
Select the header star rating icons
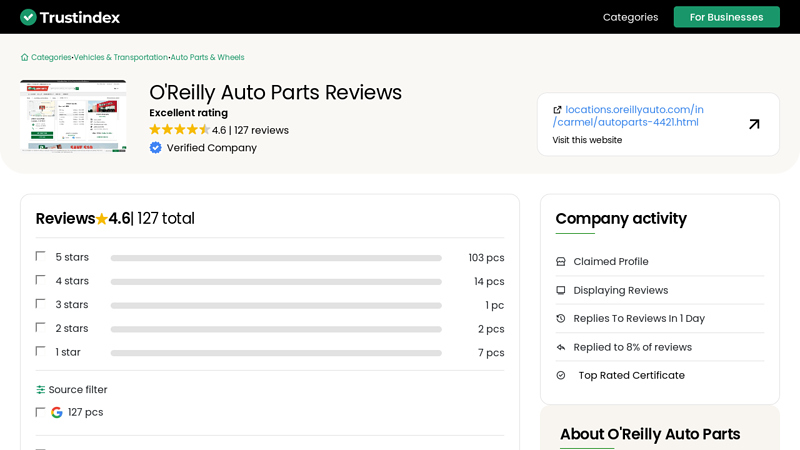click(180, 130)
